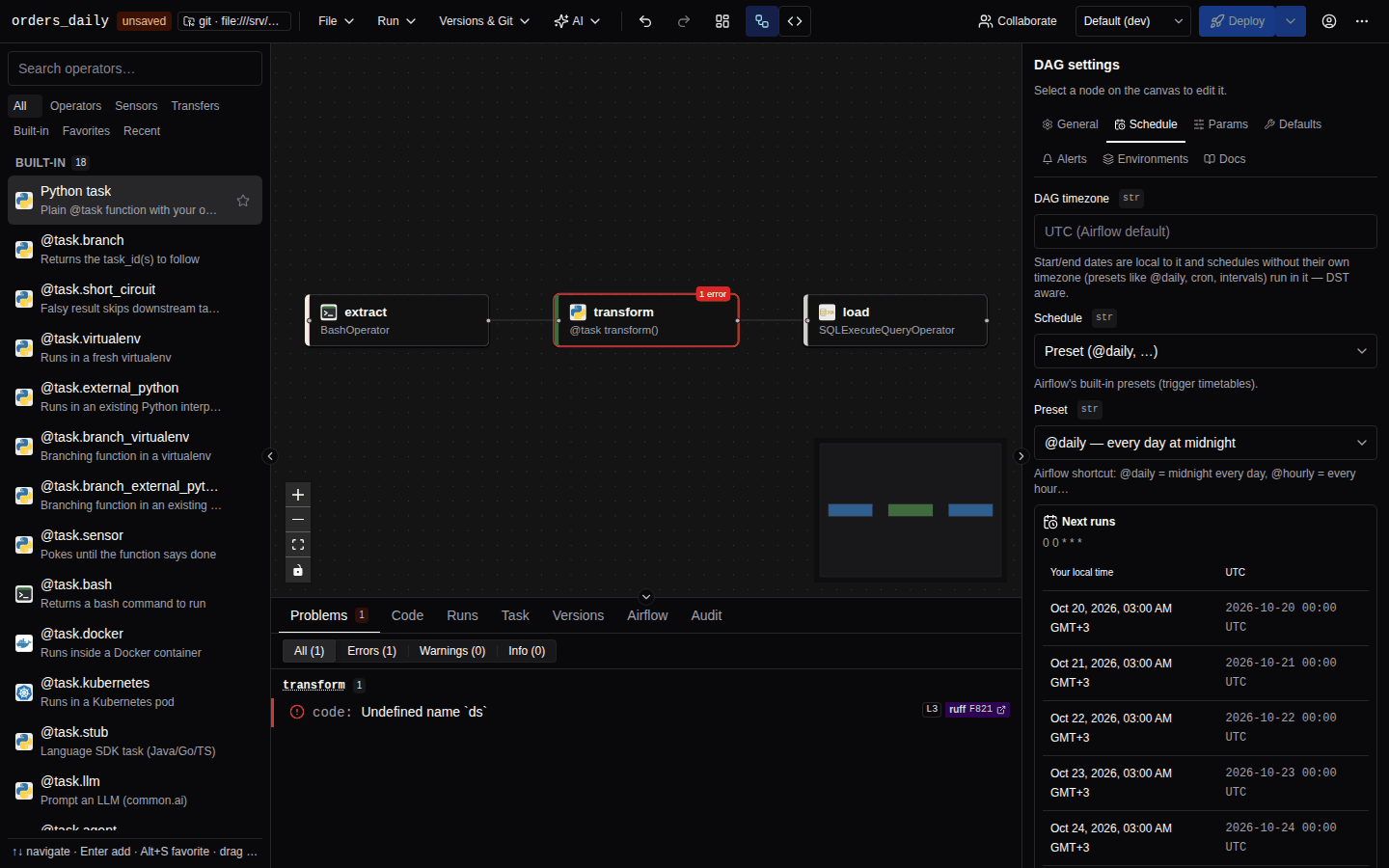This screenshot has height=868, width=1389.
Task: Open the Versions & Git menu
Action: point(484,21)
